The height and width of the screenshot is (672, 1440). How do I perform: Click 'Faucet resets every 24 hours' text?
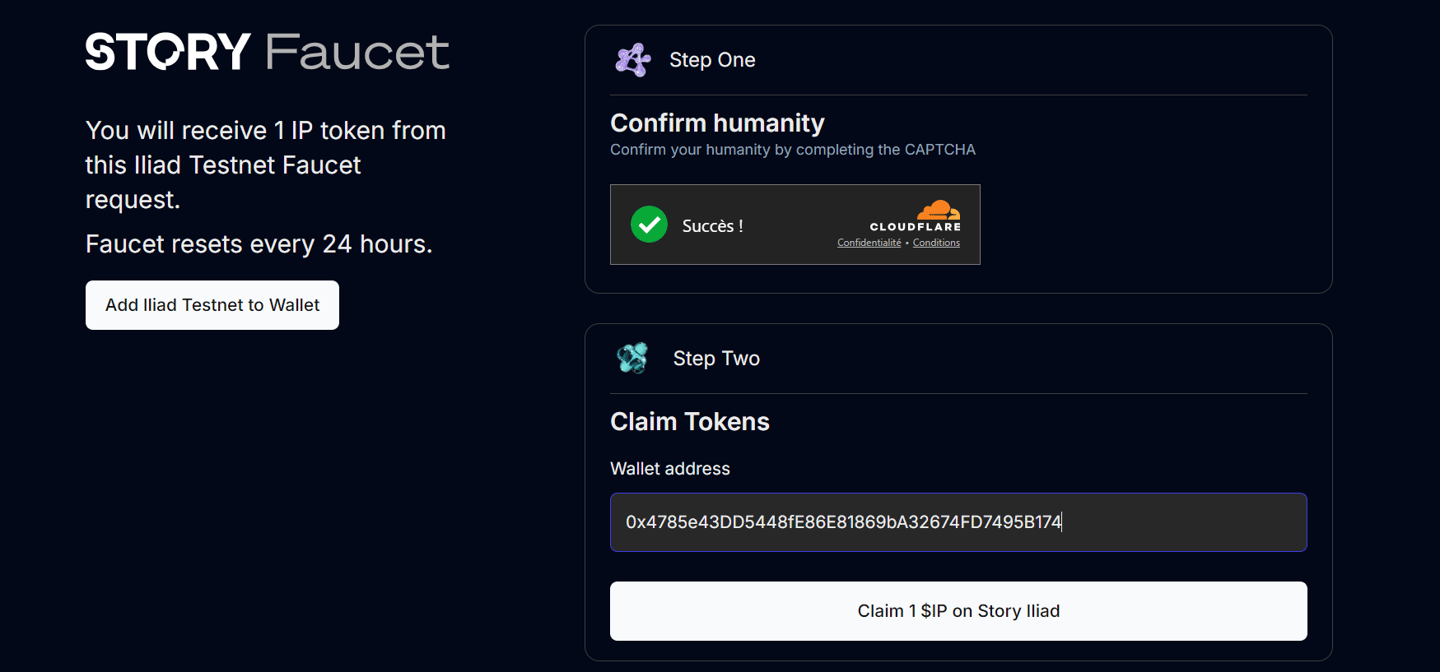coord(259,244)
